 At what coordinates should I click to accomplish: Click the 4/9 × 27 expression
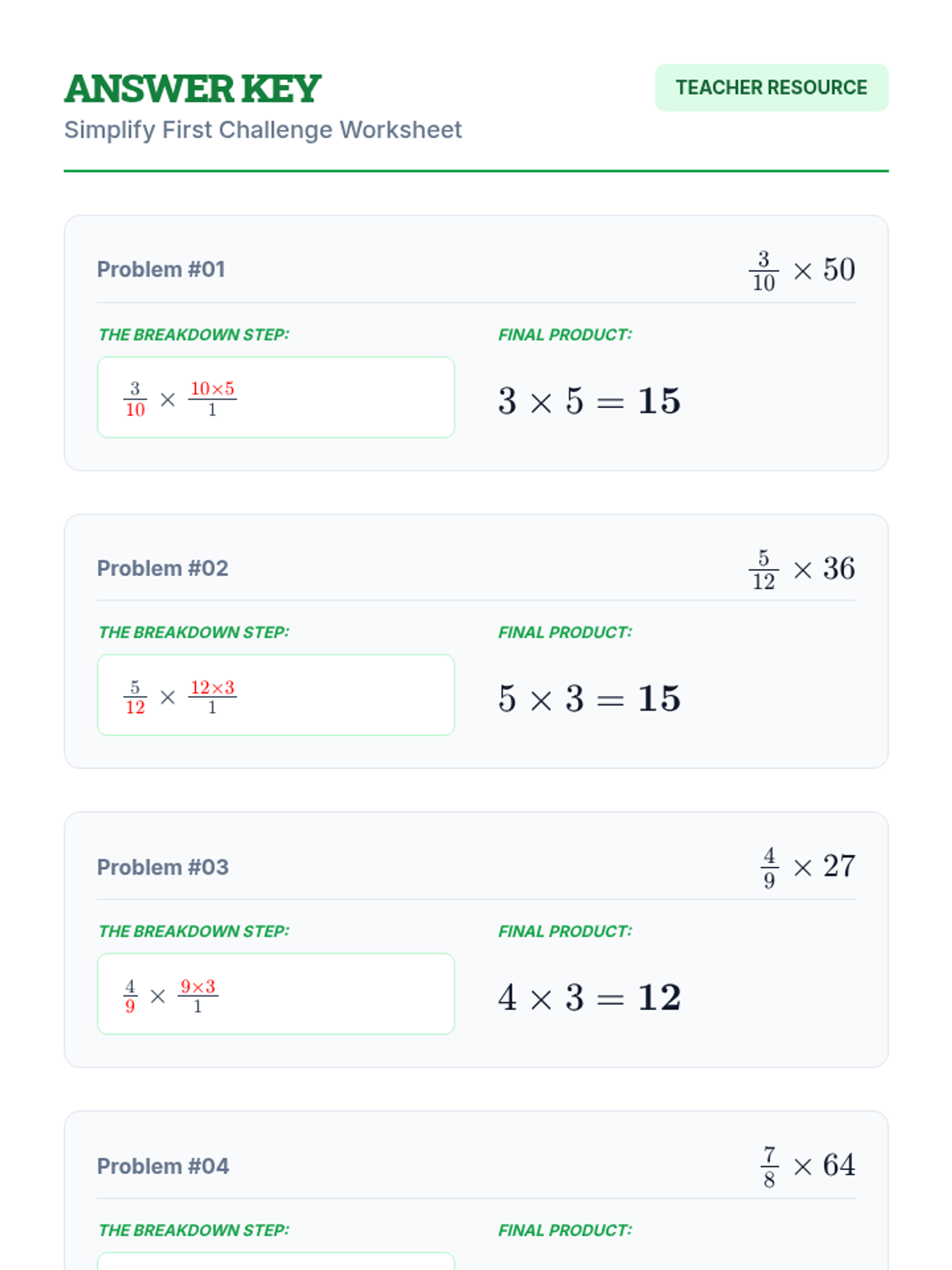(x=808, y=867)
